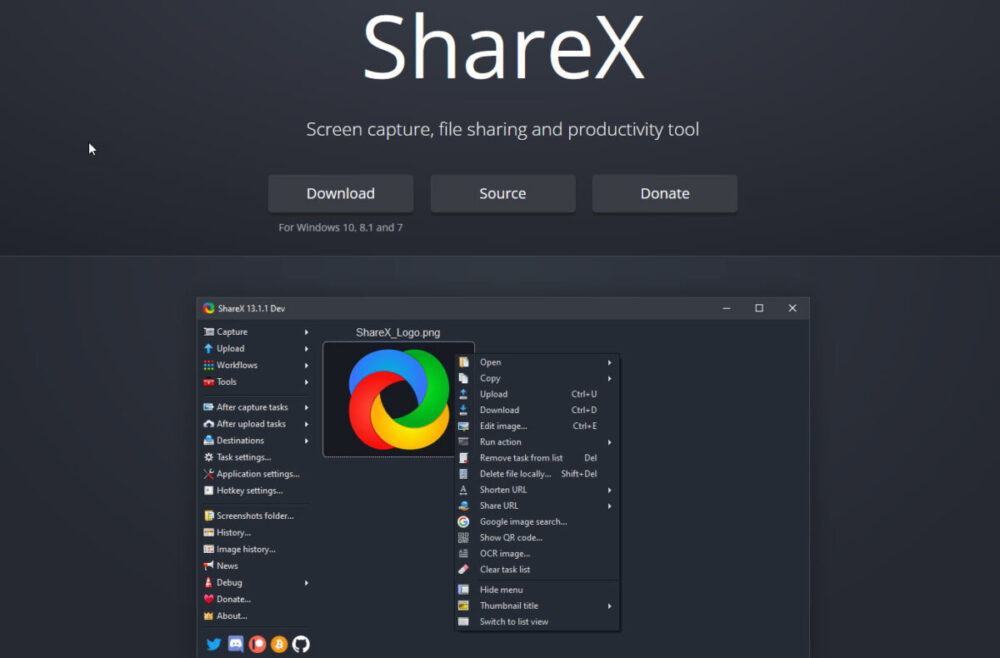Click the Destinations icon

[209, 441]
